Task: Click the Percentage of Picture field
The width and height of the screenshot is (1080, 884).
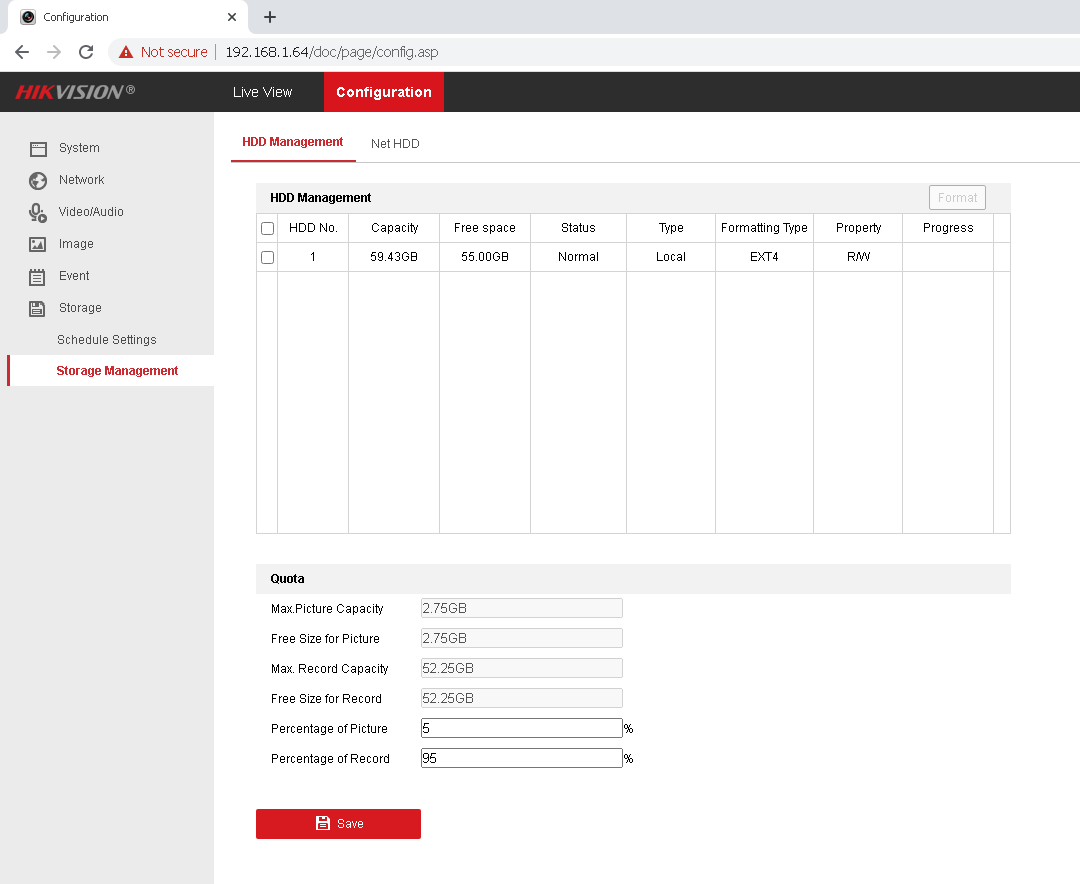Action: click(521, 728)
